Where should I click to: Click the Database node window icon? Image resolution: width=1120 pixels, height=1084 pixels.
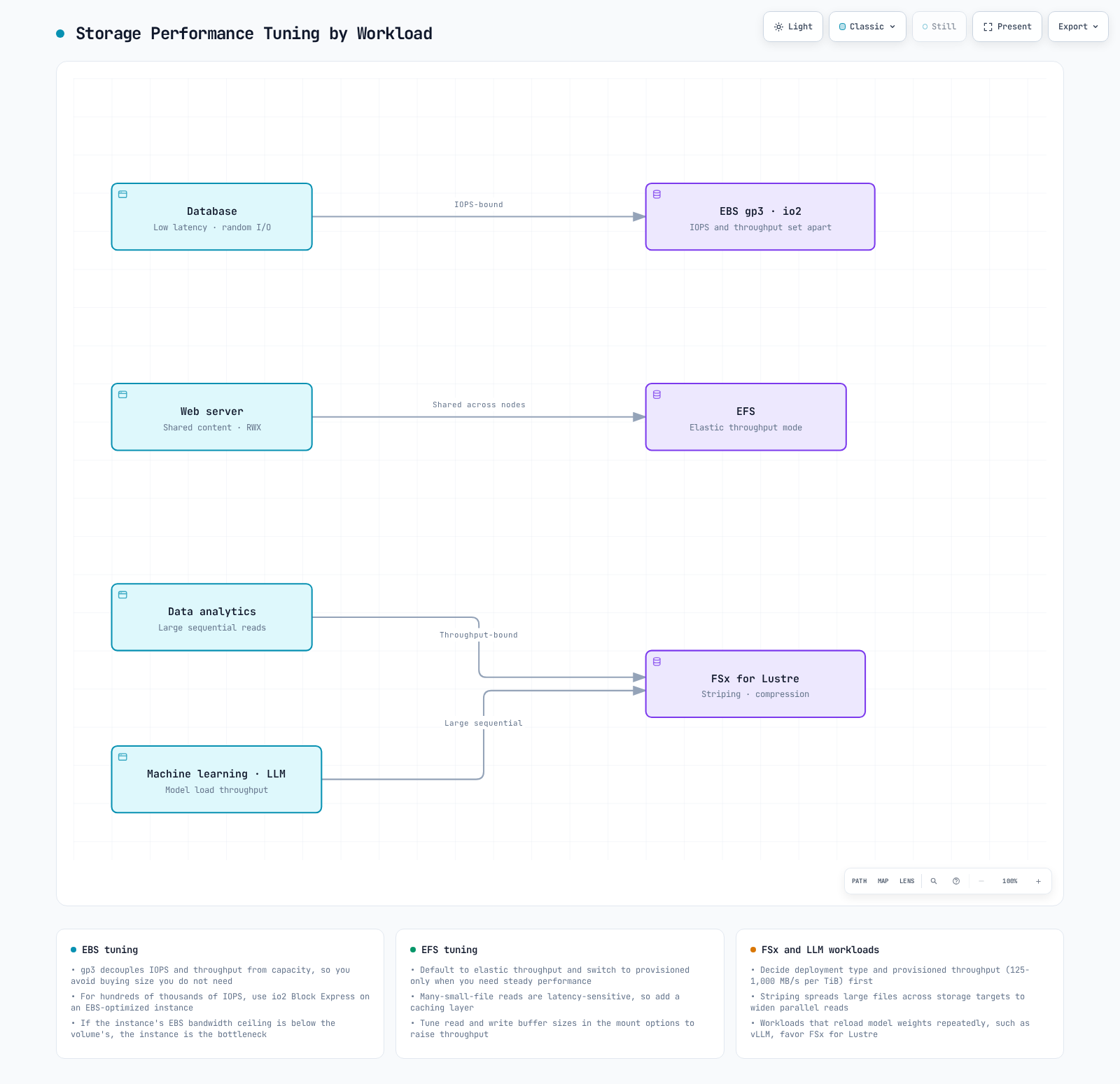122,195
